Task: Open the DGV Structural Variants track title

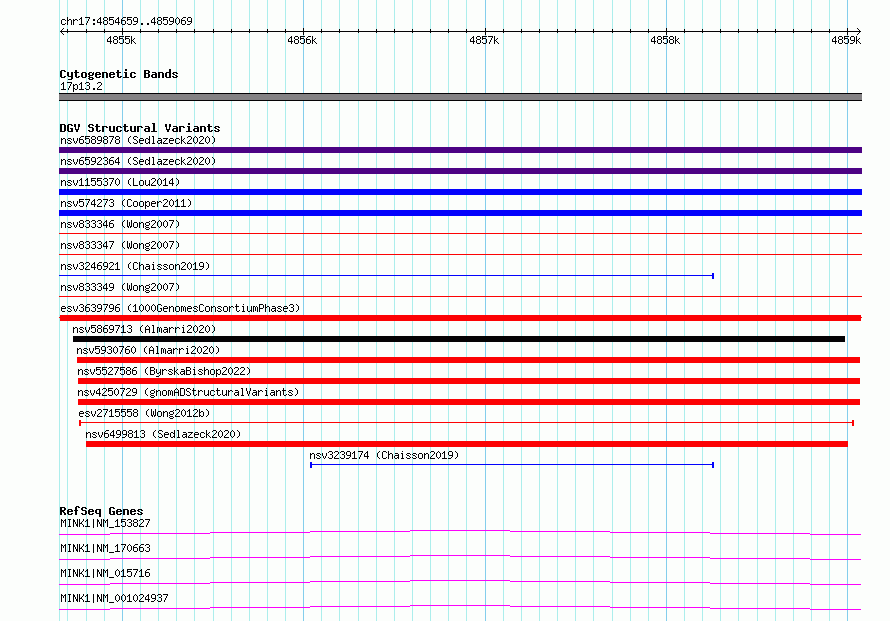Action: point(140,128)
